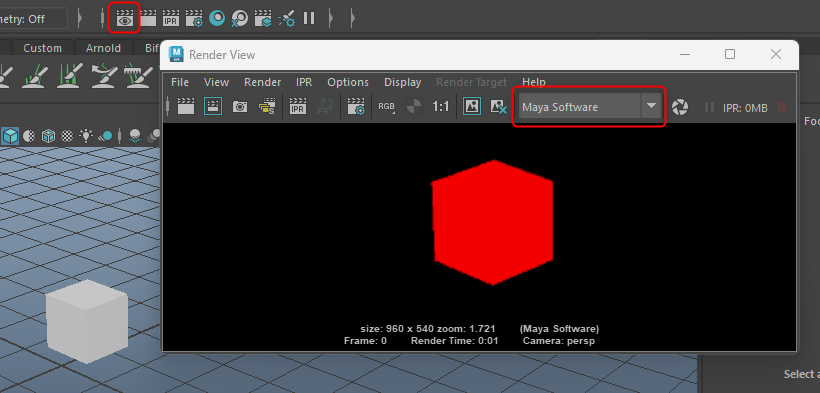
Task: Pause Viewport 2.0 display update
Action: pyautogui.click(x=309, y=18)
